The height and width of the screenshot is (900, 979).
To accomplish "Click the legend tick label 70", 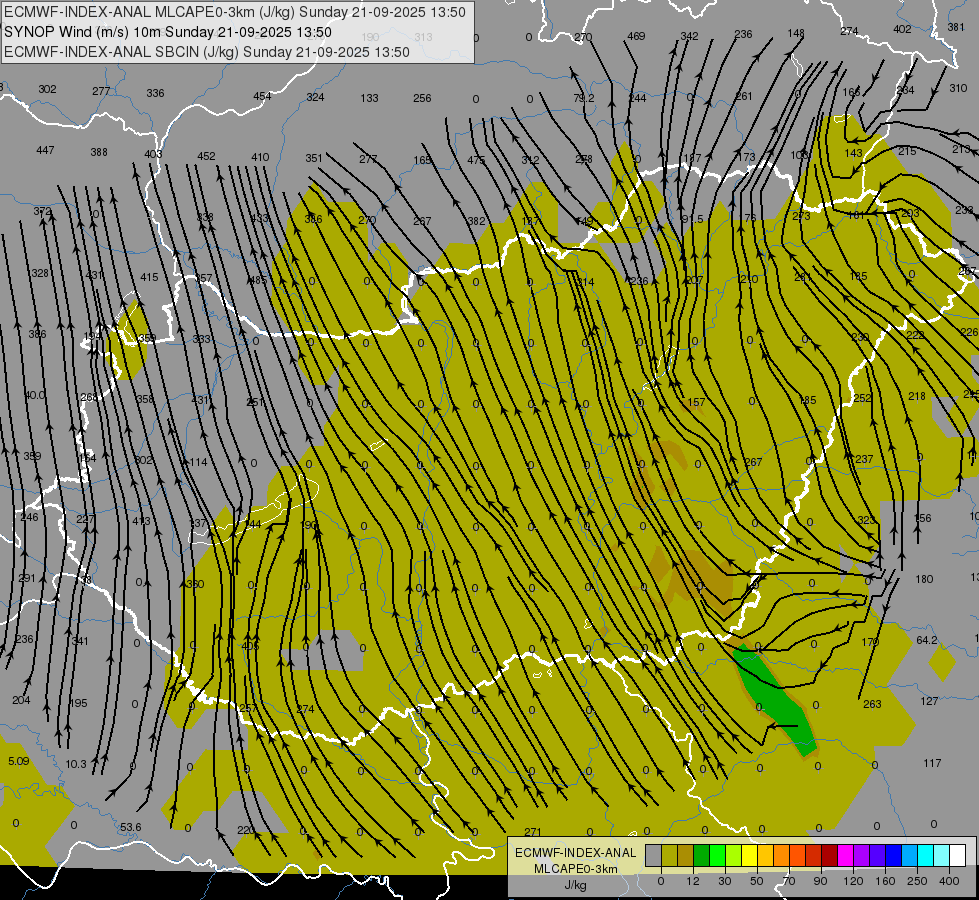I will [789, 881].
